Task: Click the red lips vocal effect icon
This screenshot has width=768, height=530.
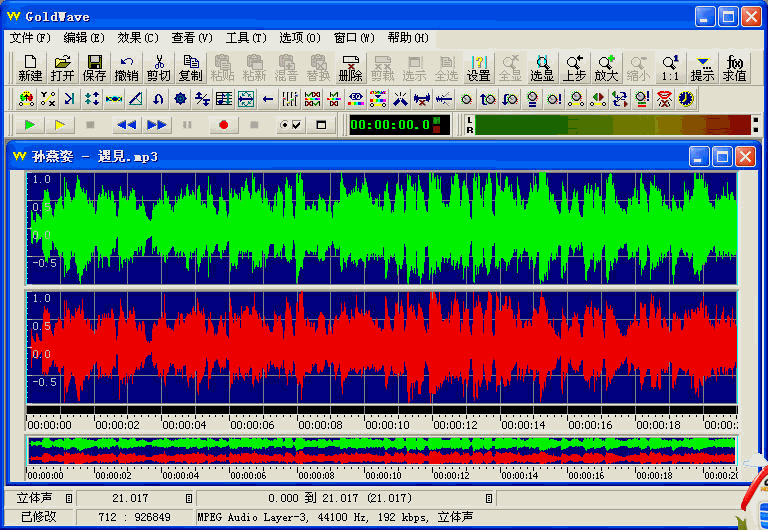Action: 664,99
